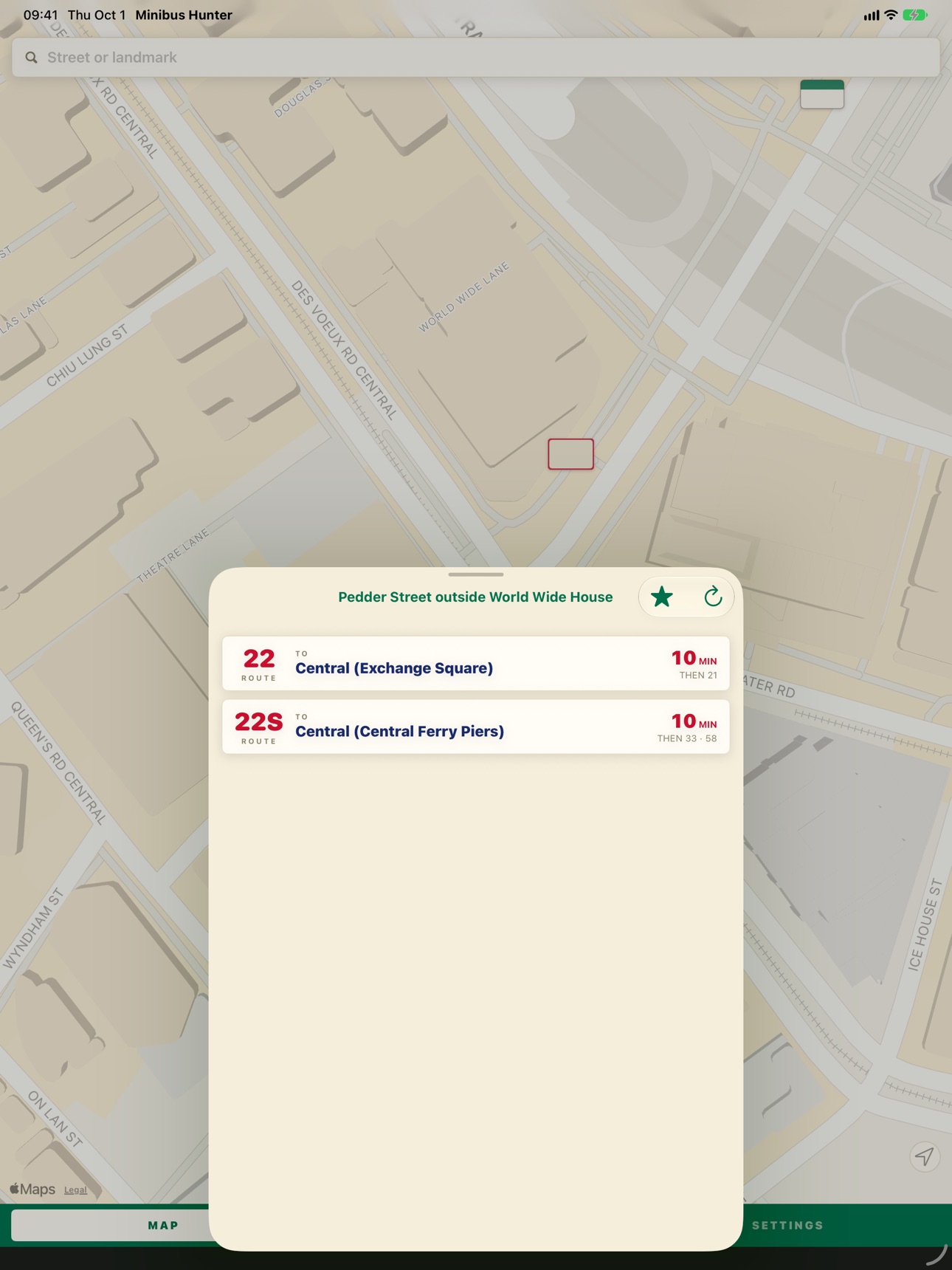Refresh arrival times with the reload icon
Viewport: 952px width, 1270px height.
click(712, 597)
